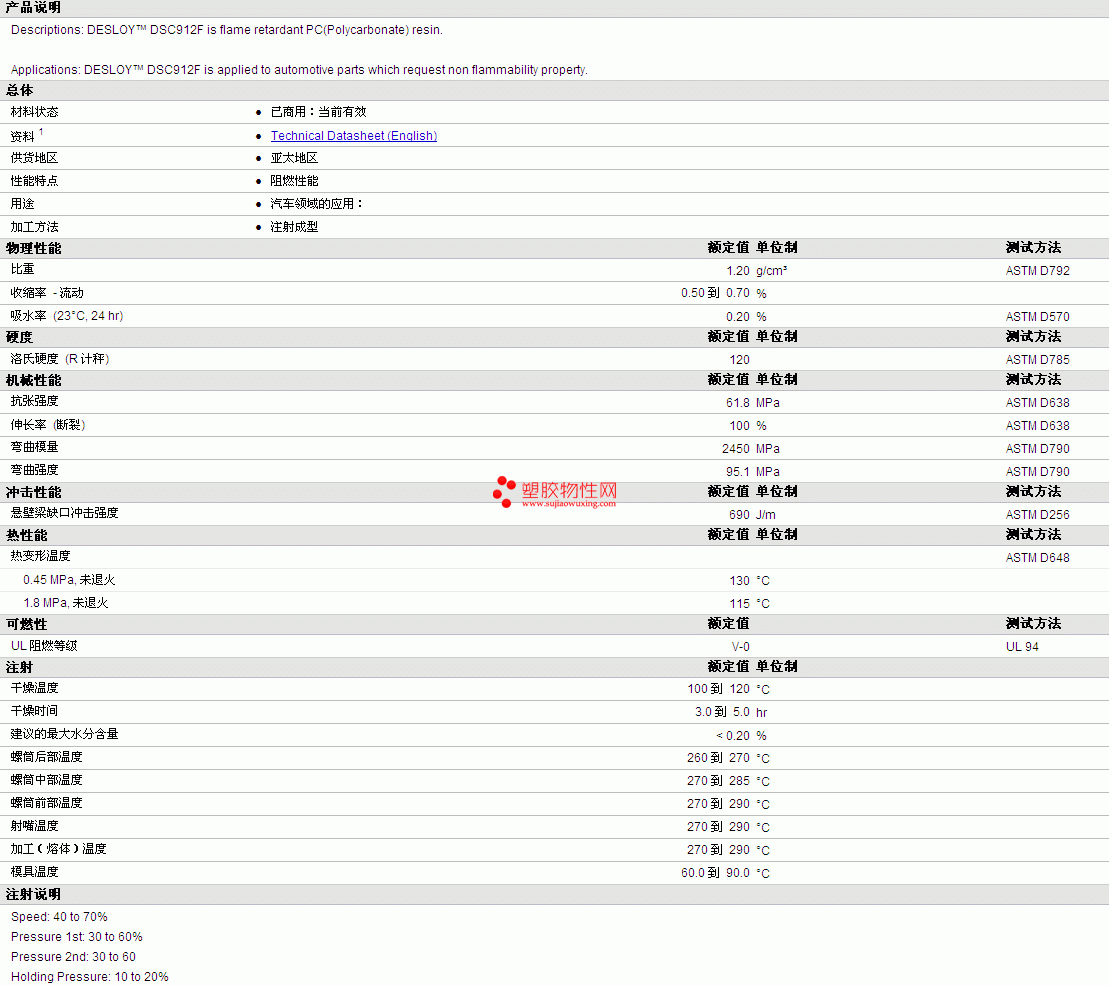This screenshot has height=986, width=1109.
Task: Select the 0.45 MPa, 未退火 row
Action: pos(554,580)
